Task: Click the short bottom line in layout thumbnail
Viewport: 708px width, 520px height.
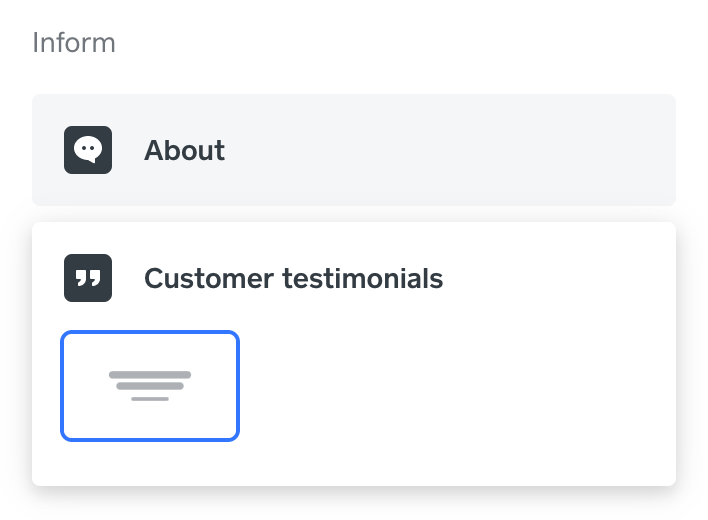Action: click(x=150, y=399)
